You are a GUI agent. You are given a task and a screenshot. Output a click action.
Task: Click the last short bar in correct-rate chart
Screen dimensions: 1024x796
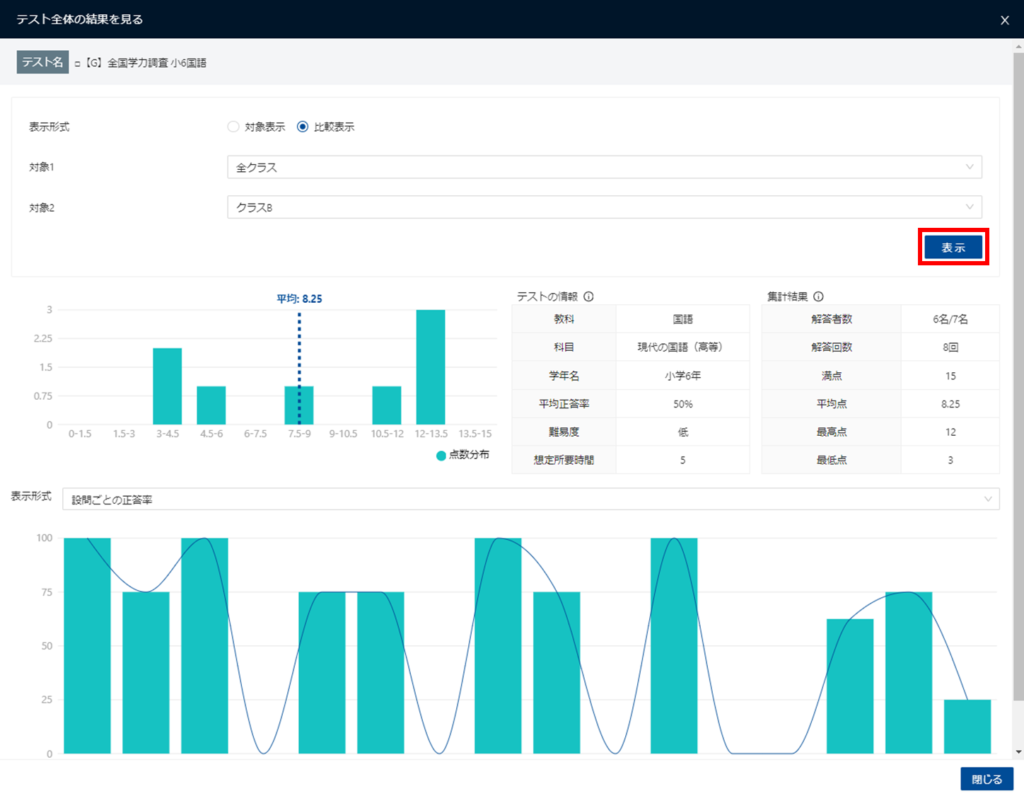pyautogui.click(x=967, y=727)
